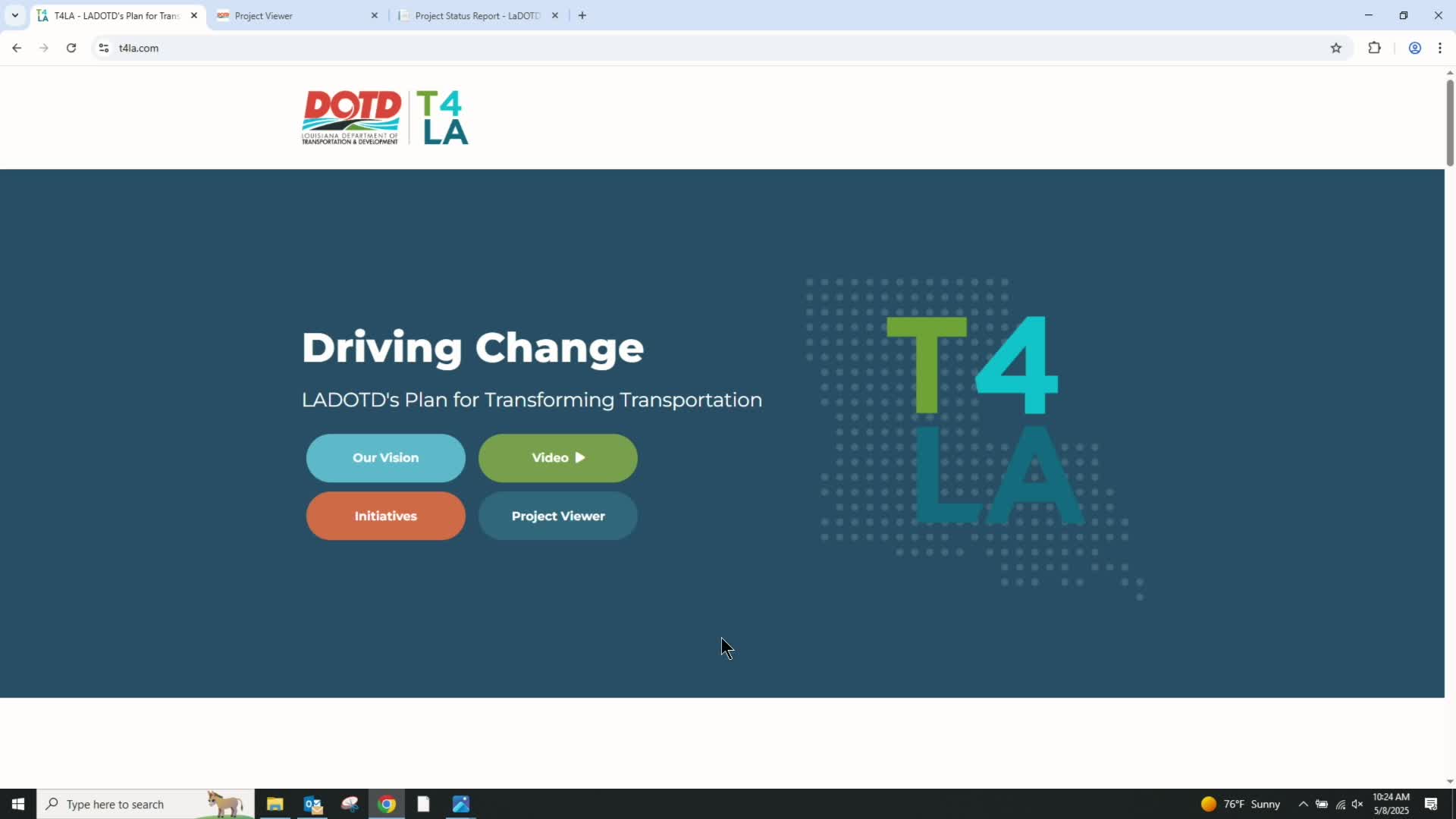
Task: Expand the tab search dropdown
Action: [14, 15]
